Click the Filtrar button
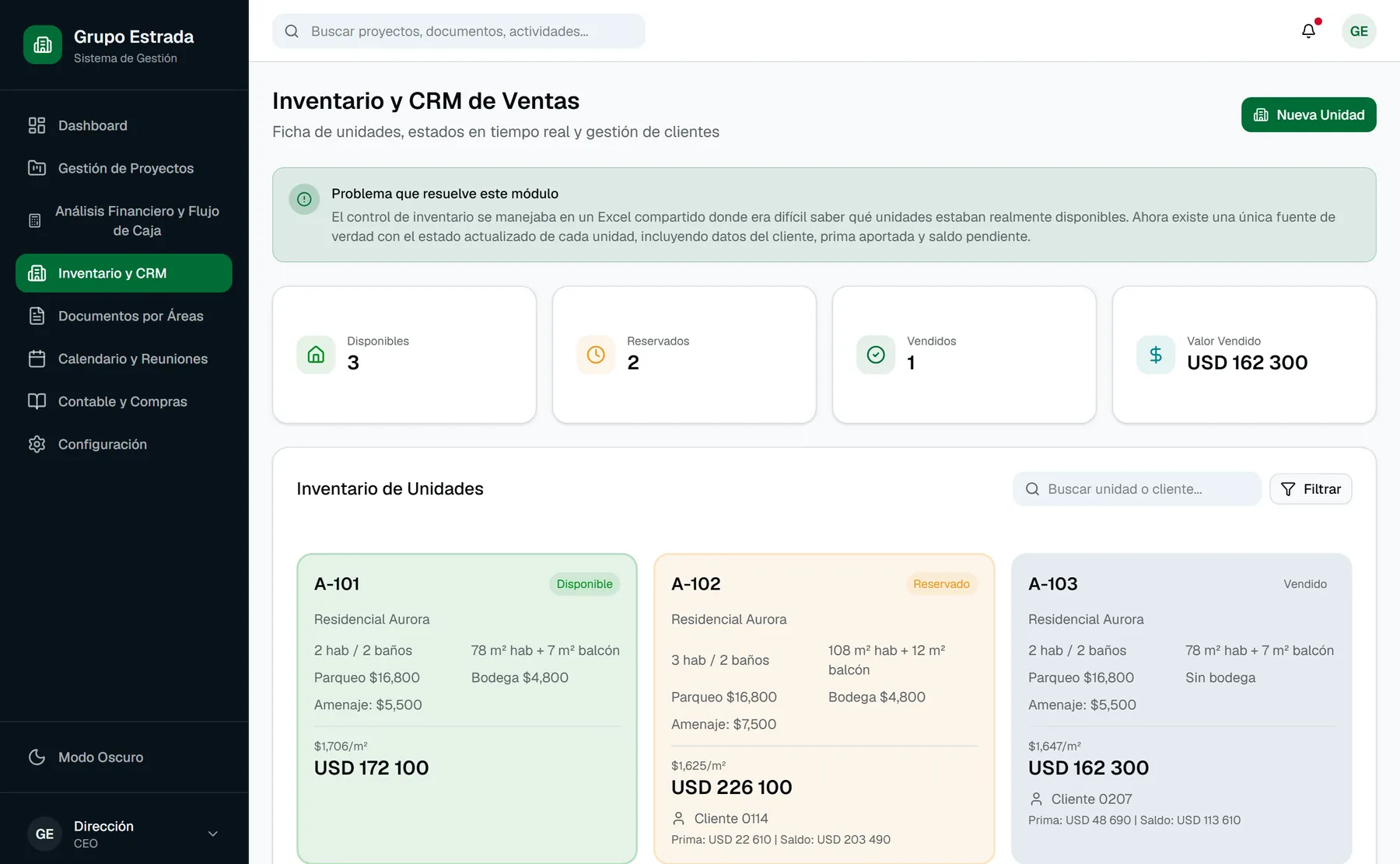This screenshot has height=864, width=1400. point(1311,489)
